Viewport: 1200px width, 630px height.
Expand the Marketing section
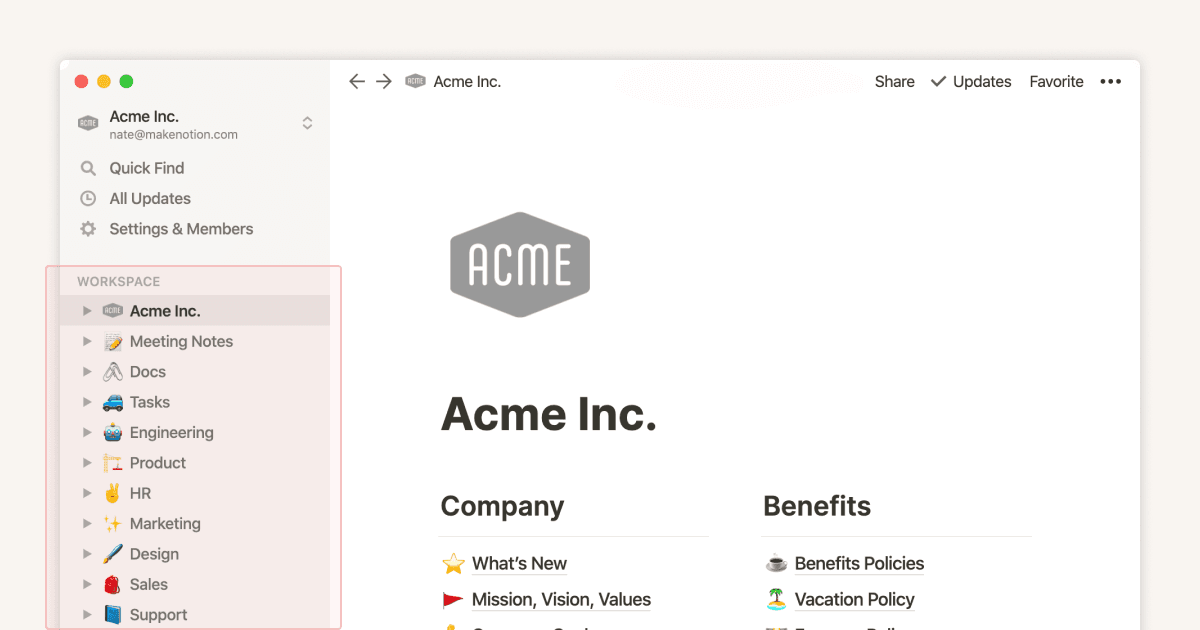[x=86, y=523]
